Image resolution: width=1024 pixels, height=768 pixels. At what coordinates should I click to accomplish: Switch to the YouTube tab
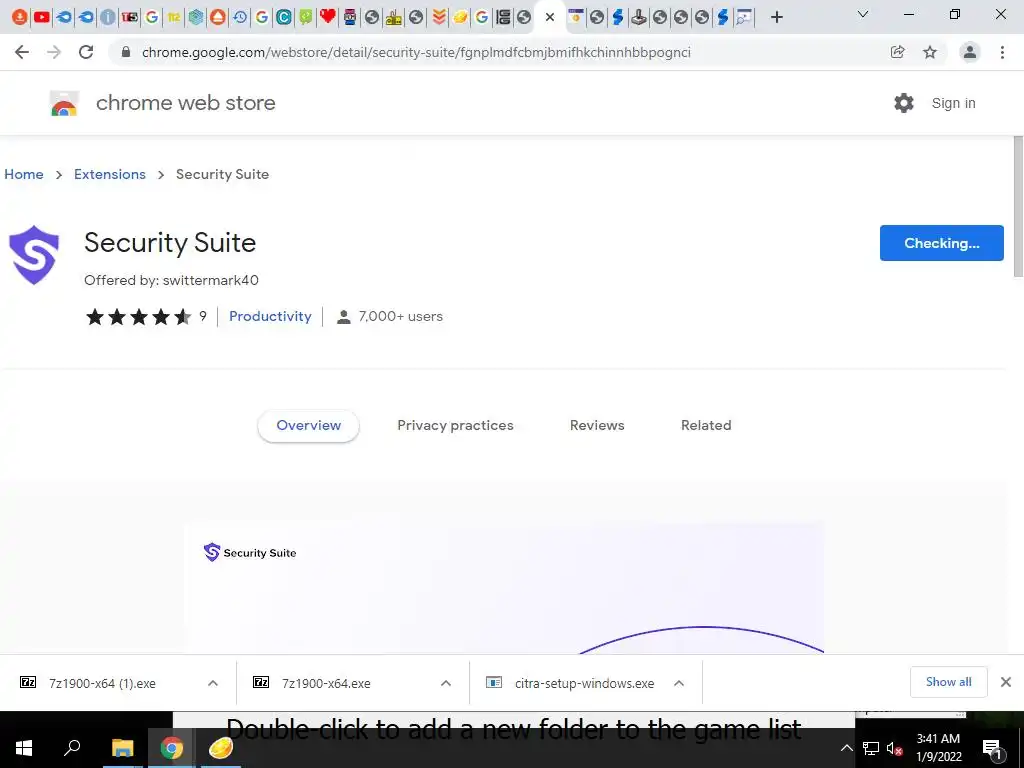click(42, 17)
